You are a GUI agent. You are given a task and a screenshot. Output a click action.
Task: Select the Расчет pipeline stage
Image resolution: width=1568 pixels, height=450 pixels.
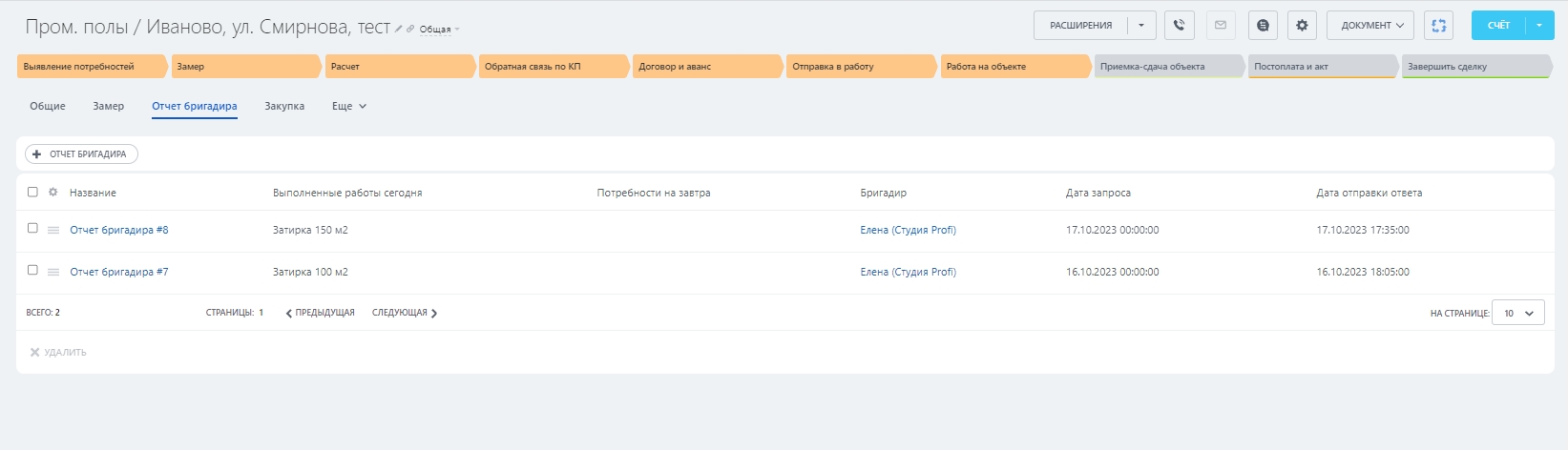401,67
